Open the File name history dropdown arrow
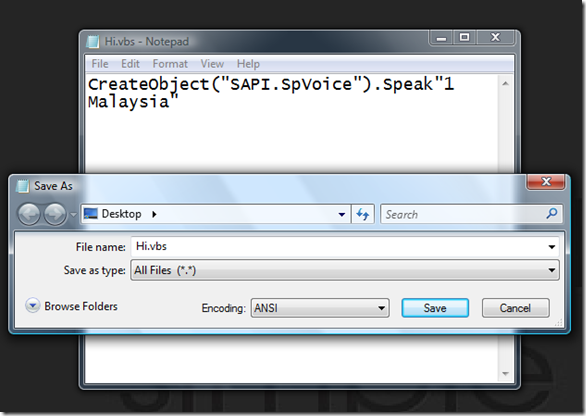586x416 pixels. coord(552,247)
